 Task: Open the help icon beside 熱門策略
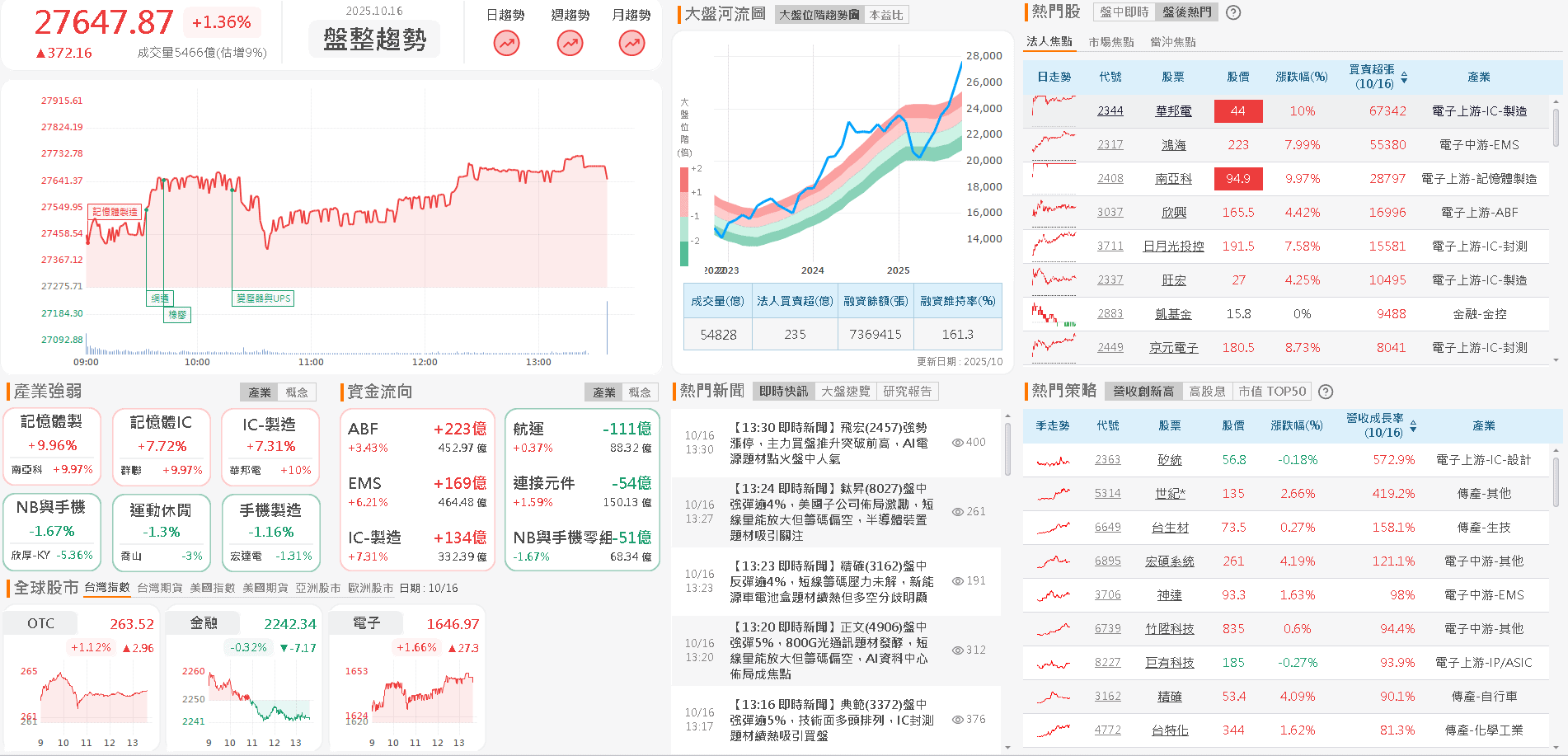[1326, 392]
